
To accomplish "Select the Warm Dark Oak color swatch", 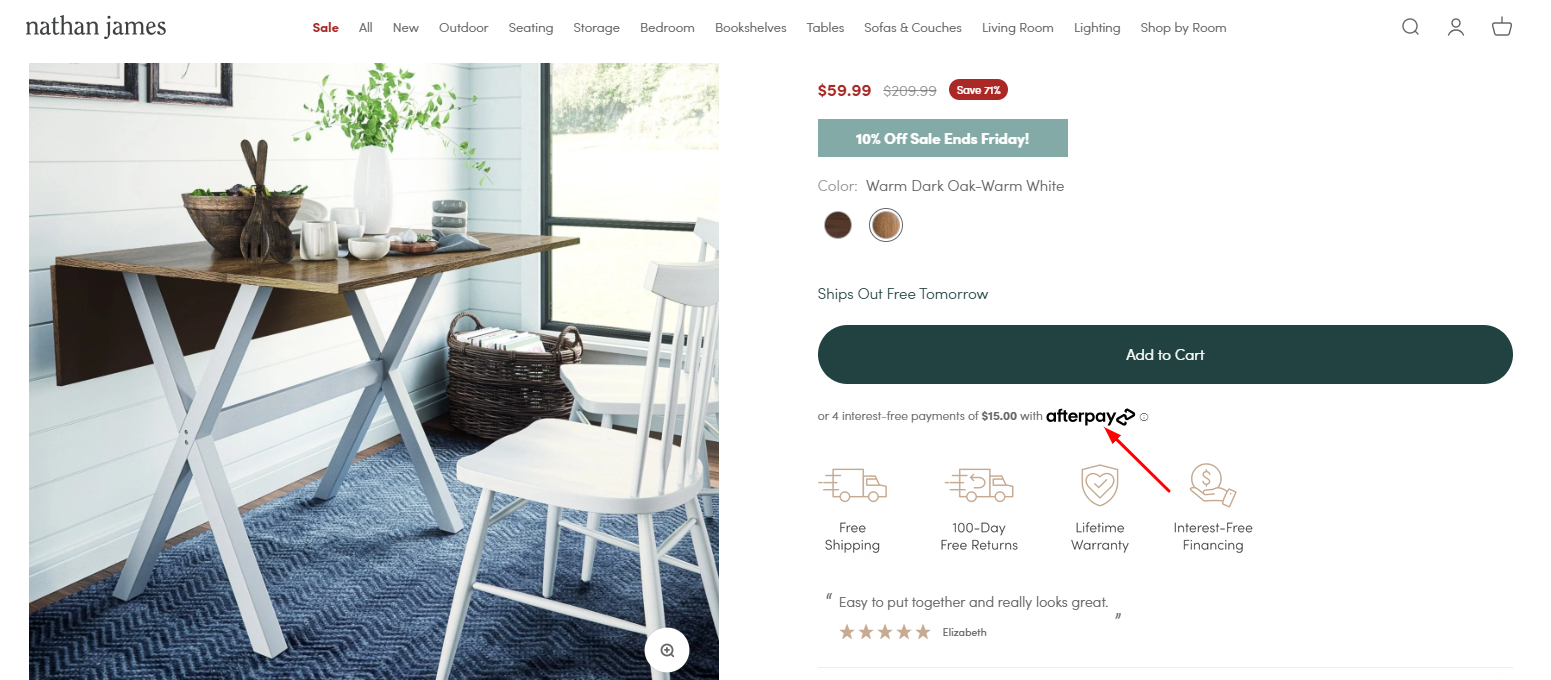I will 885,225.
